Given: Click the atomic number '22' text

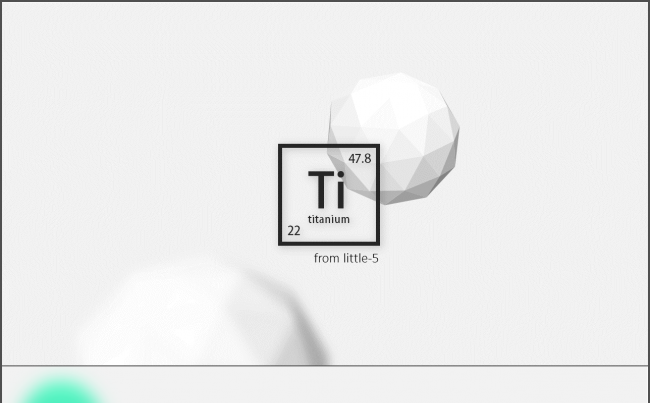Looking at the screenshot, I should click(x=293, y=231).
